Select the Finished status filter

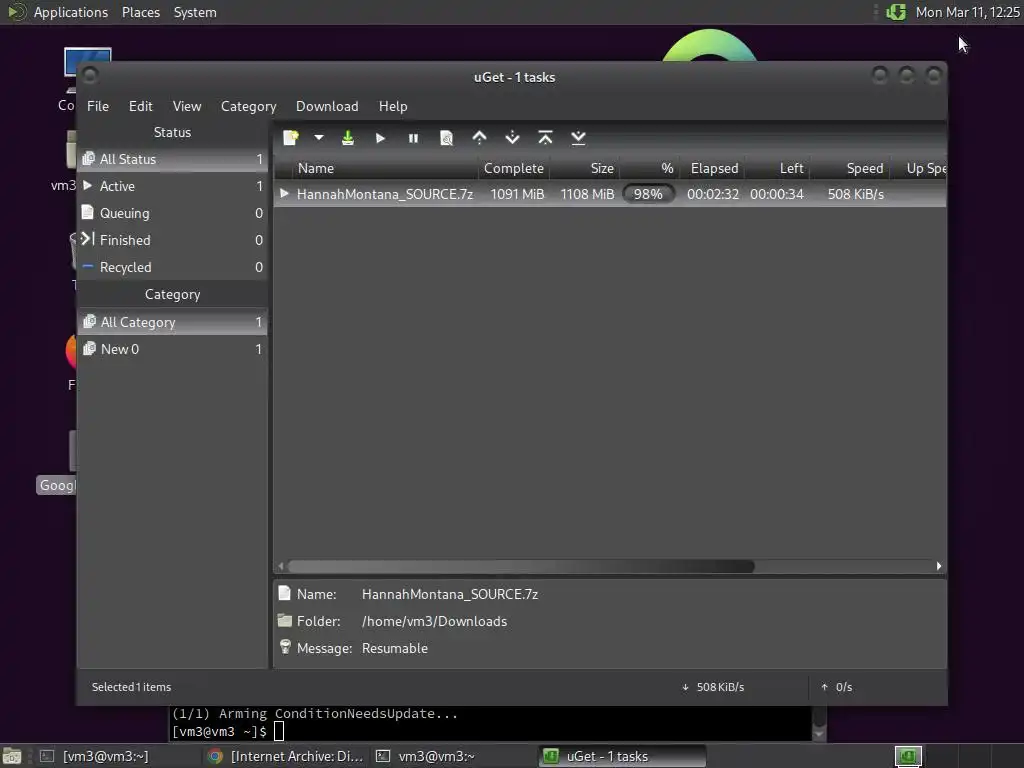click(172, 240)
